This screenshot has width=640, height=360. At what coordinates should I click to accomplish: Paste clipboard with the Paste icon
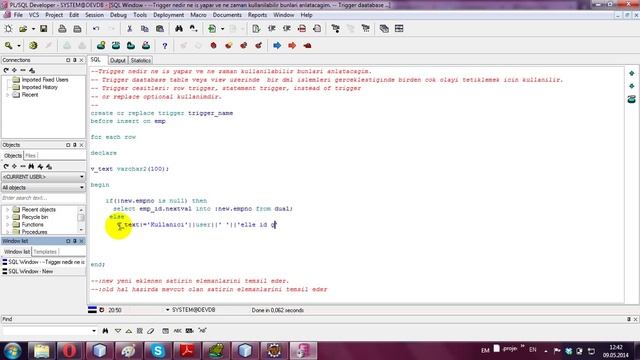click(x=160, y=29)
